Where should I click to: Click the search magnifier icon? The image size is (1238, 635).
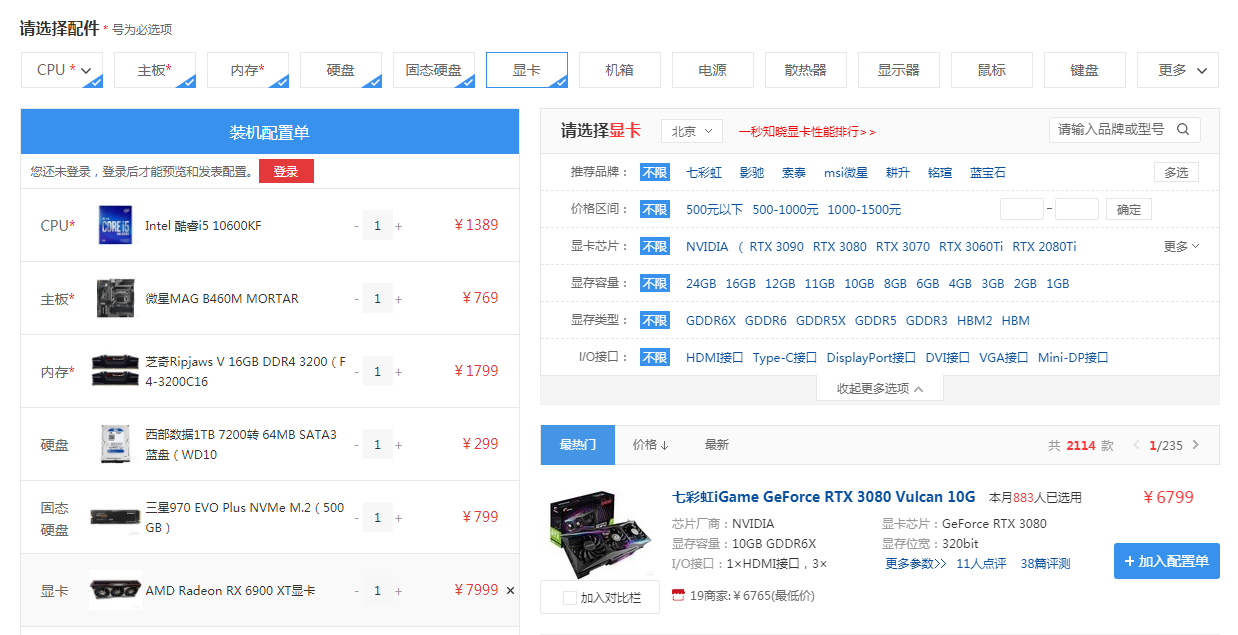tap(1183, 129)
